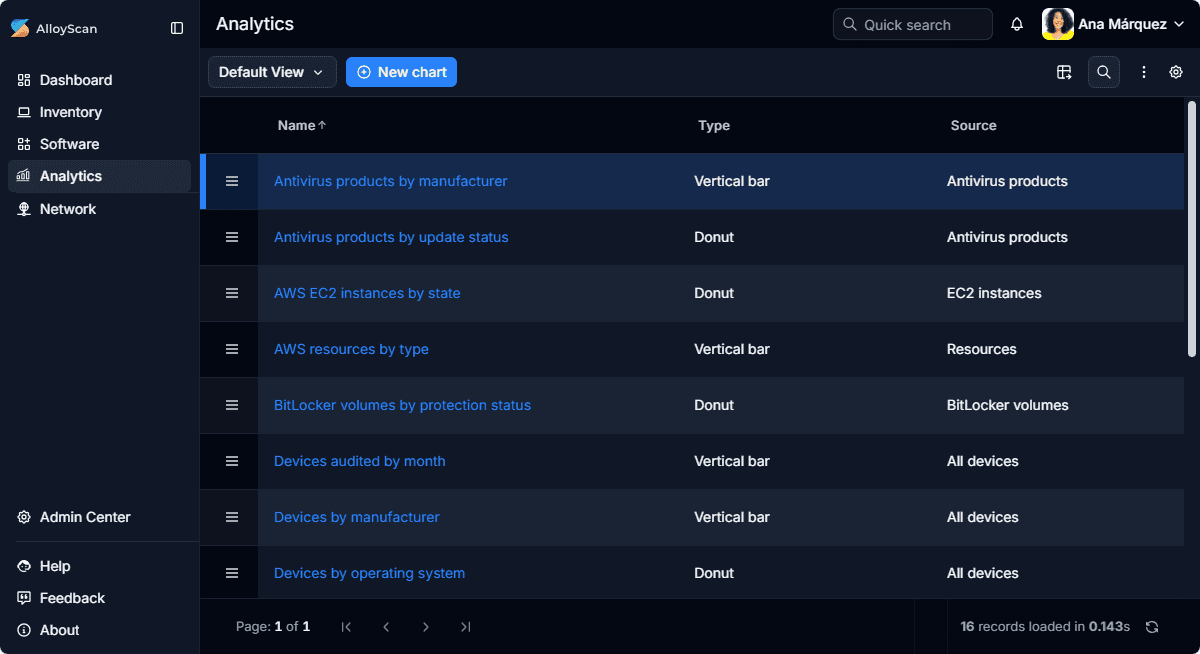Refresh the records list

[1152, 627]
